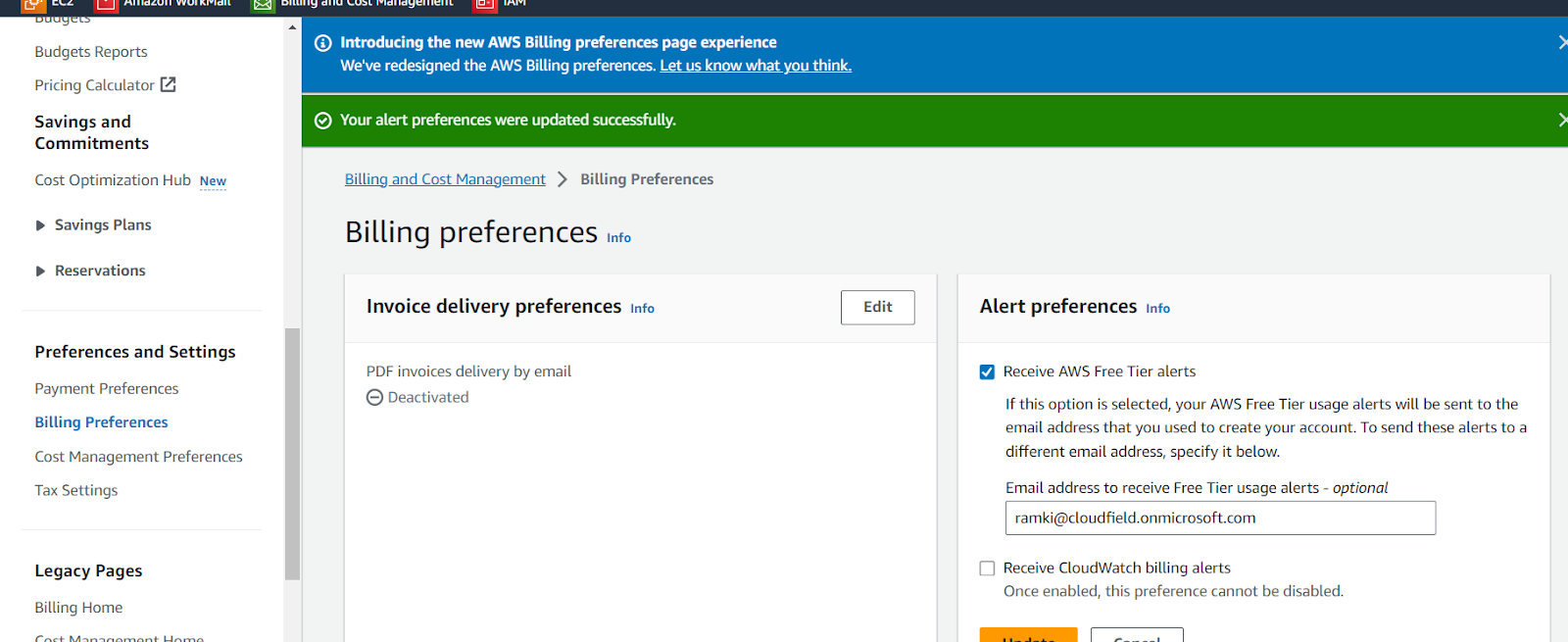
Task: Enable Receive CloudWatch billing alerts checkbox
Action: tap(987, 568)
